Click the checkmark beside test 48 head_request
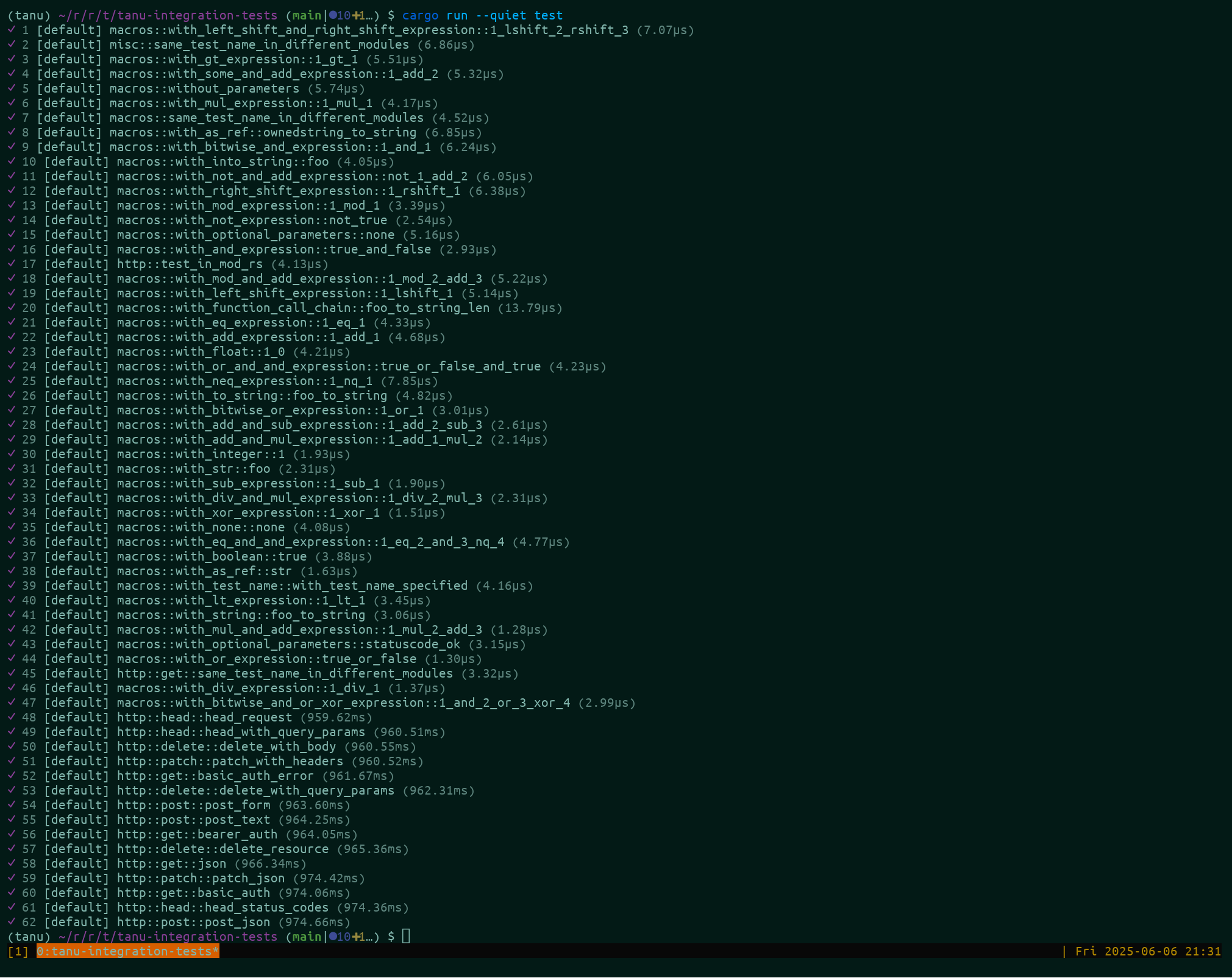 (x=12, y=717)
